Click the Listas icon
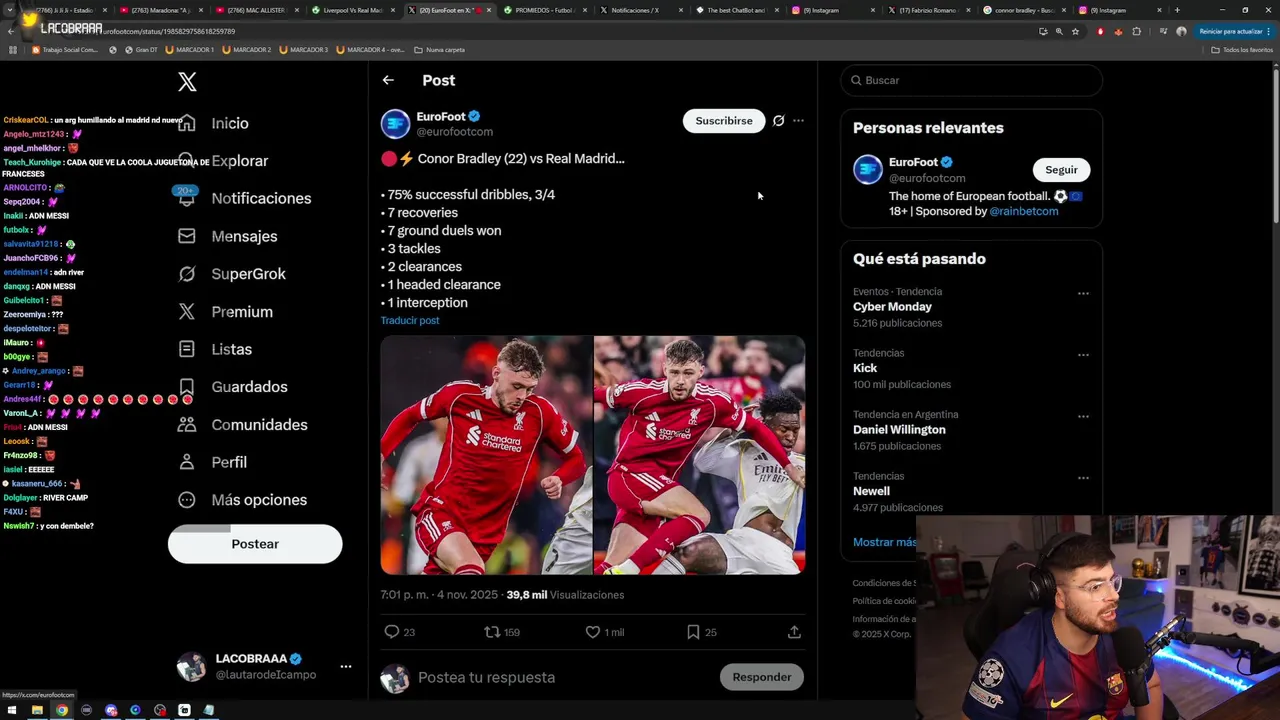This screenshot has width=1280, height=720. point(187,349)
